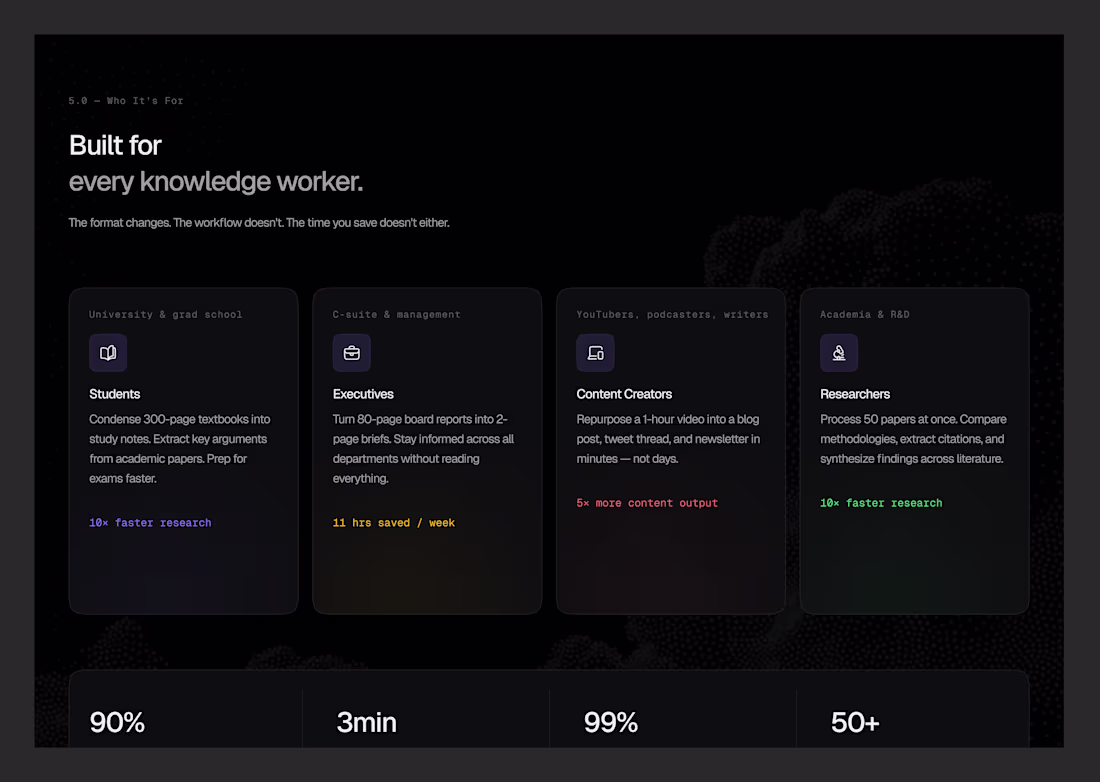Click the devices icon for Content Creators

(595, 353)
